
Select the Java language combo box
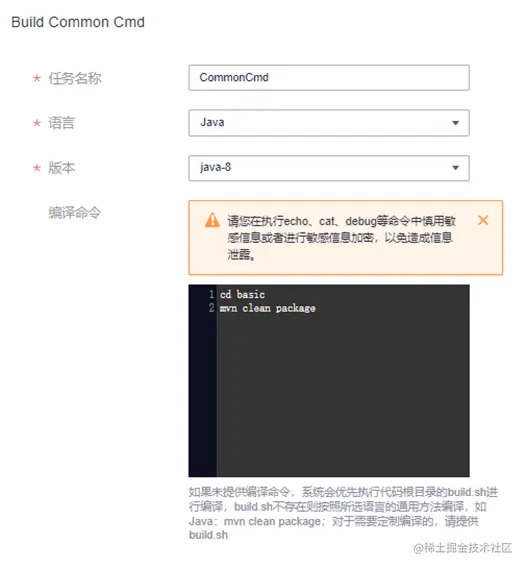[x=329, y=123]
